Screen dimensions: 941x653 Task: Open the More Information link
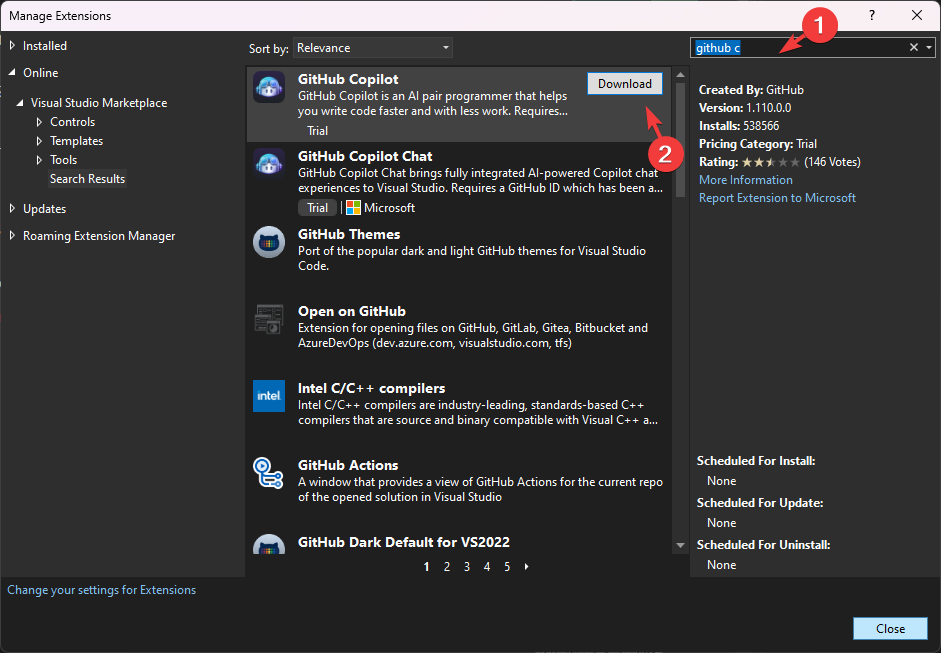point(745,180)
